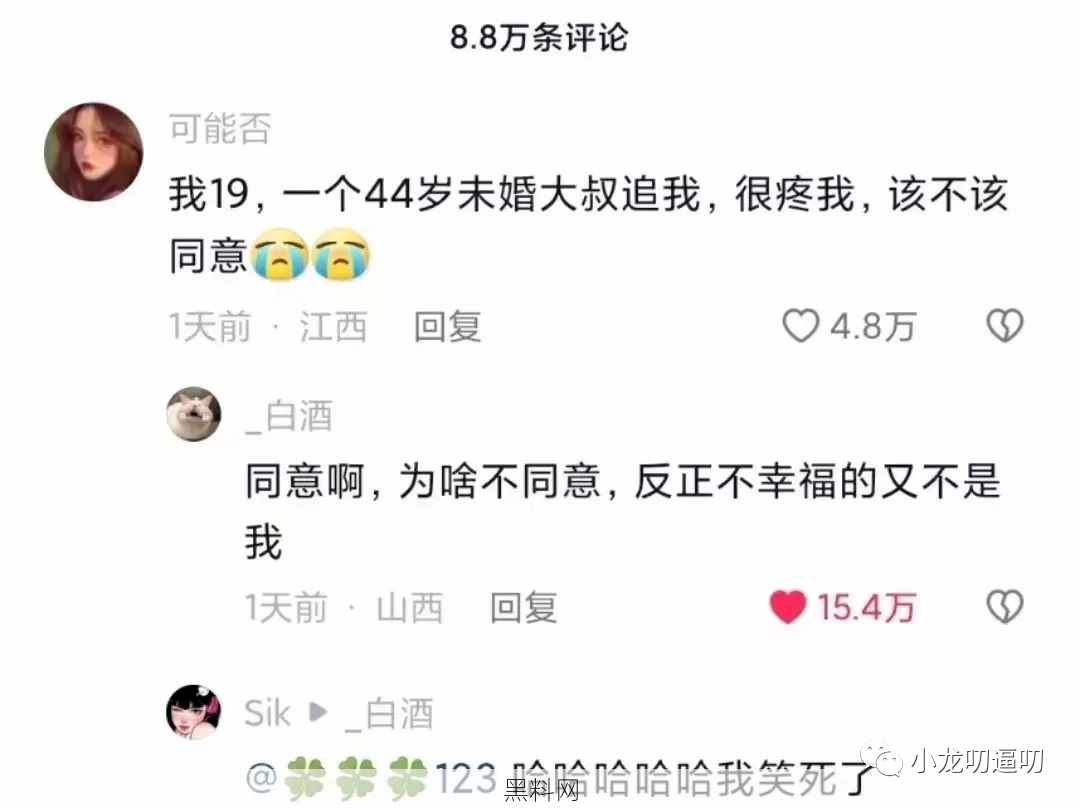Dislike 可能否's comment with broken heart
This screenshot has height=809, width=1080.
click(1005, 326)
